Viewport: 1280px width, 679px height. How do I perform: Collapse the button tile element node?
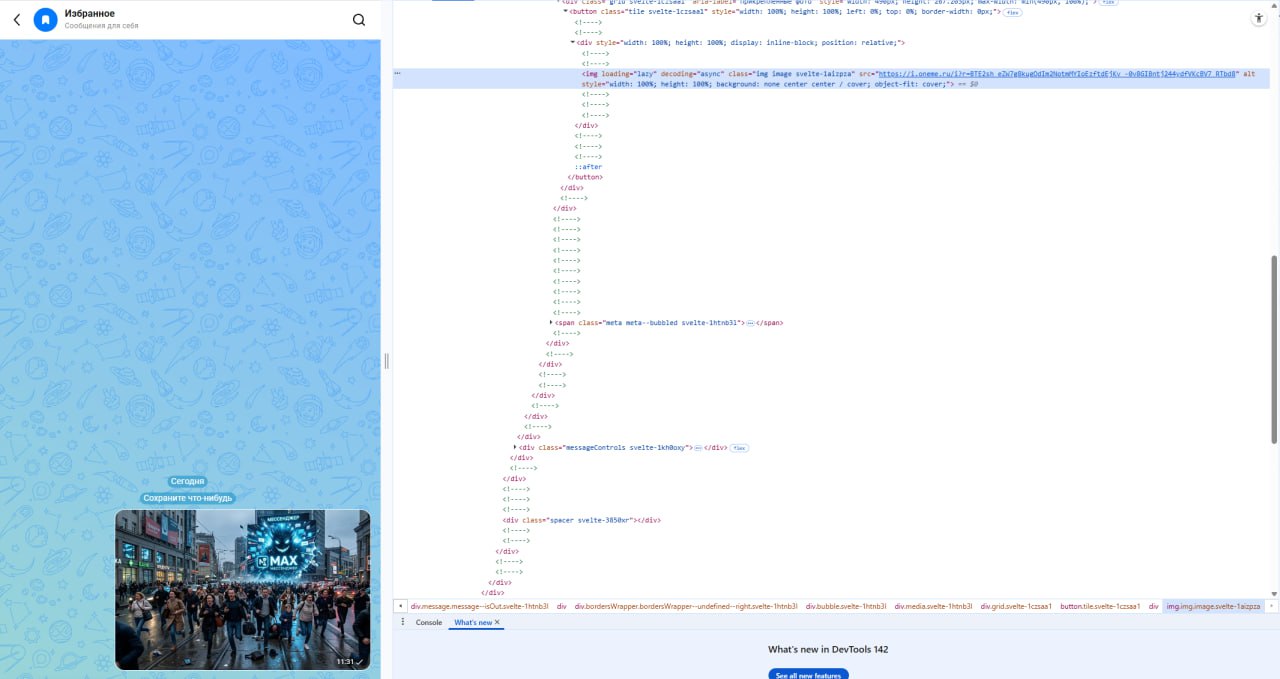coord(565,12)
